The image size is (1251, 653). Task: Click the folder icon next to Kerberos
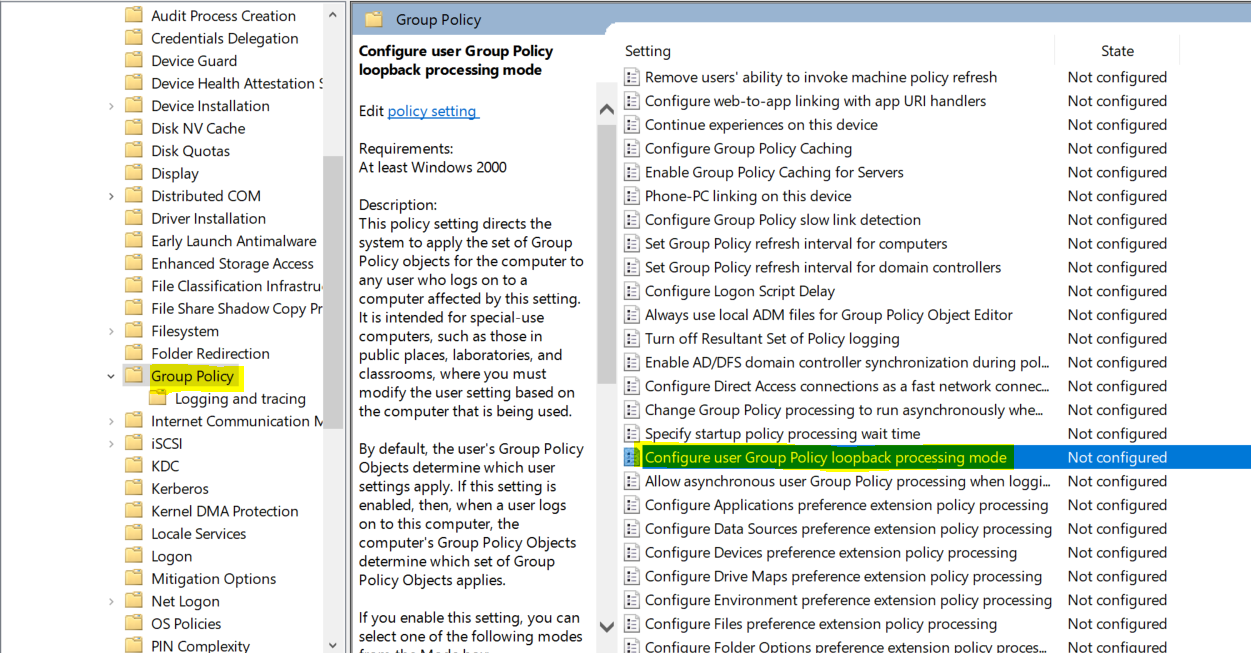[134, 489]
